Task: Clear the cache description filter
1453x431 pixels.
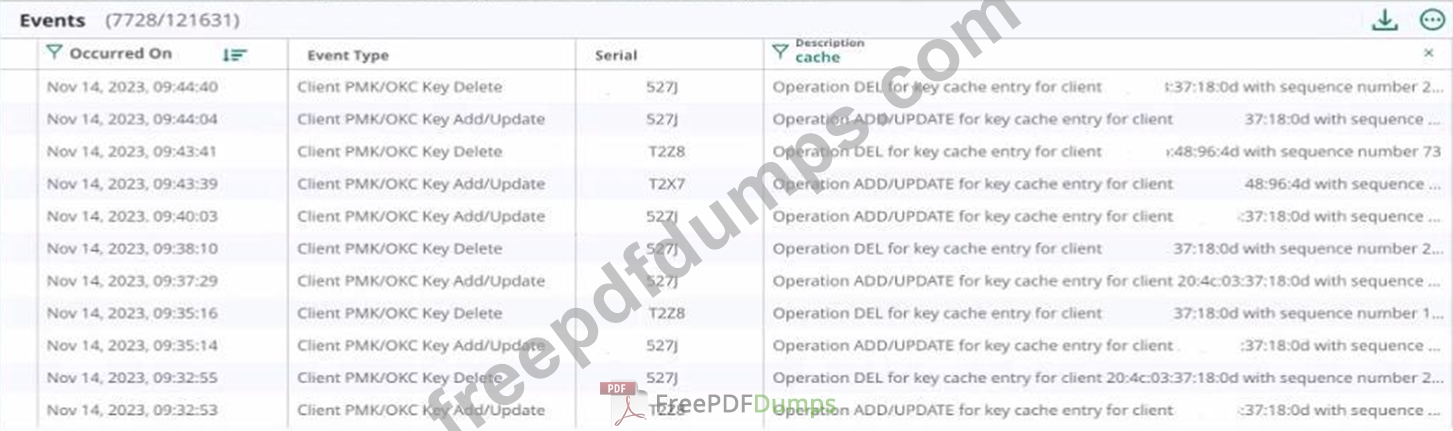Action: coord(1428,53)
